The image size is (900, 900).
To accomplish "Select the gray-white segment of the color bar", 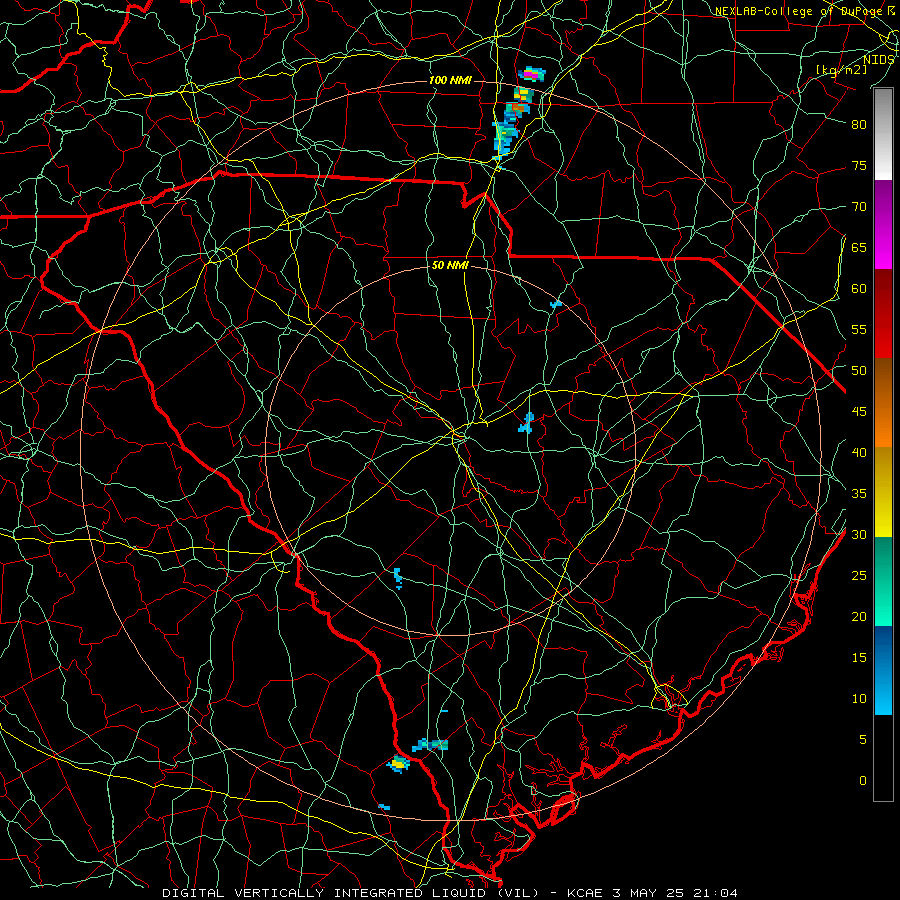I will (883, 134).
